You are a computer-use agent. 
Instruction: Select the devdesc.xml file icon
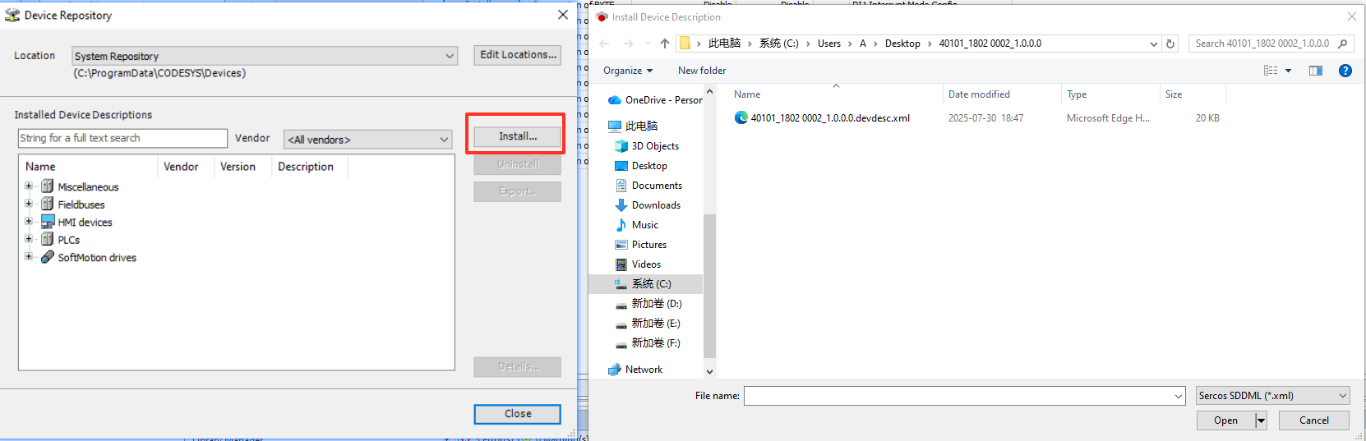[741, 118]
